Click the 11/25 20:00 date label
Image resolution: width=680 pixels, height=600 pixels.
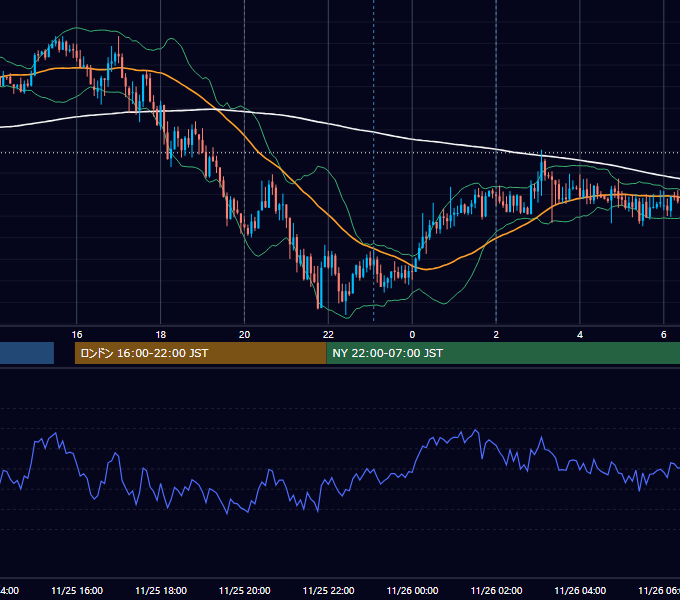(x=245, y=590)
